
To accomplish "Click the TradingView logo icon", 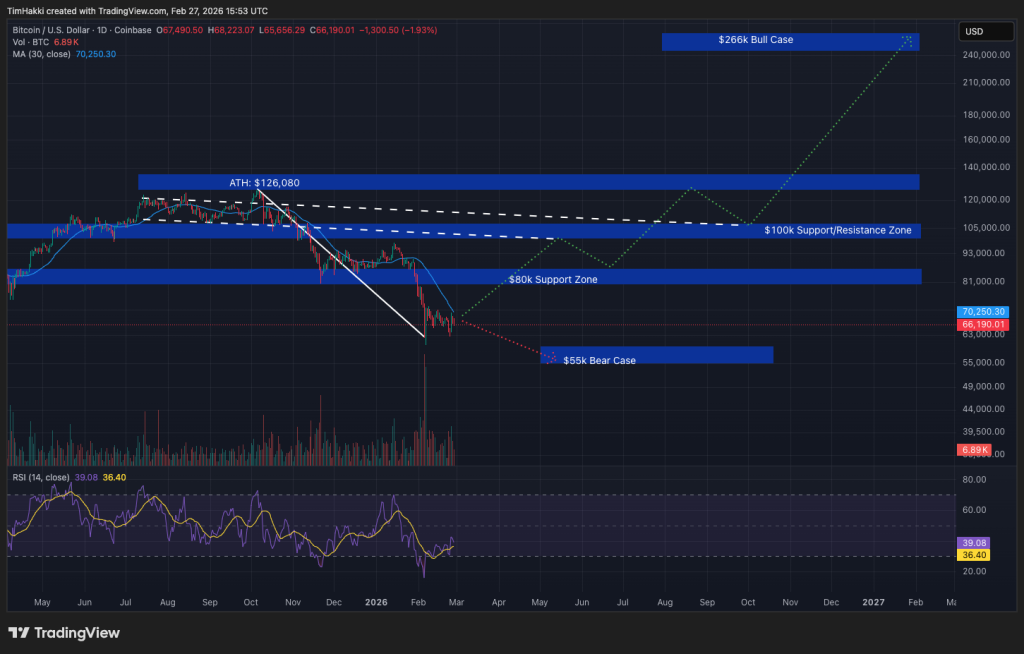I will [x=19, y=633].
